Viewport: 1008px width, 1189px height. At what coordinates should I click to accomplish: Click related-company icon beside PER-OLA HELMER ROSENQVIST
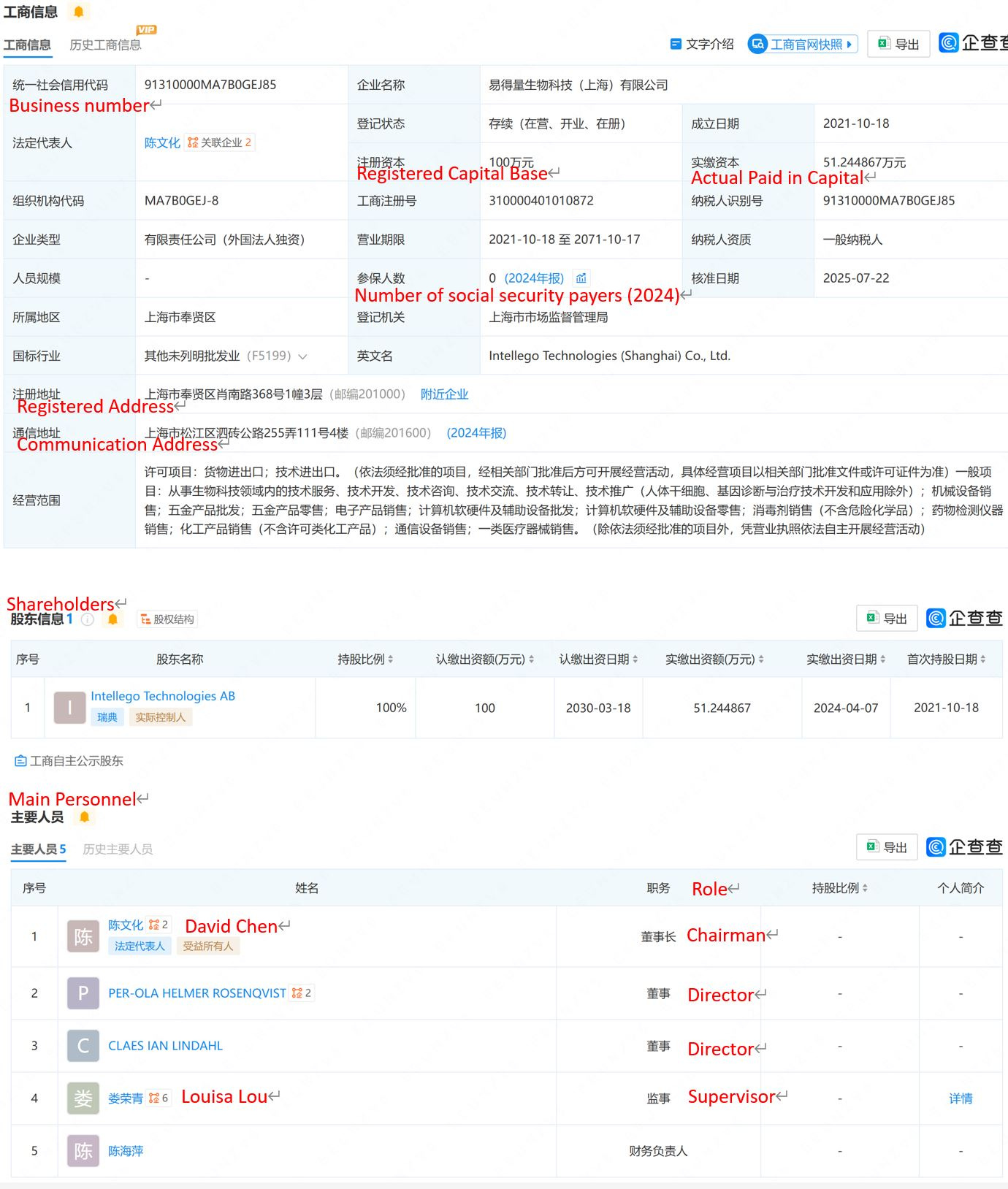click(302, 993)
